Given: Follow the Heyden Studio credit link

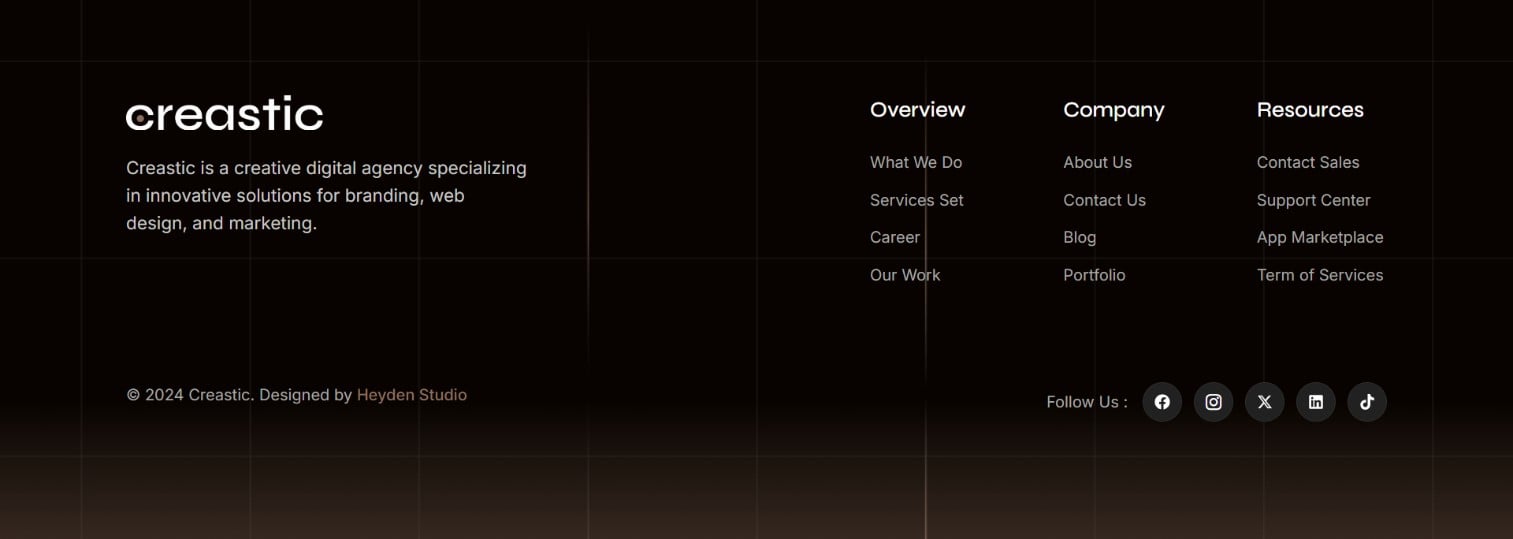Looking at the screenshot, I should (412, 395).
